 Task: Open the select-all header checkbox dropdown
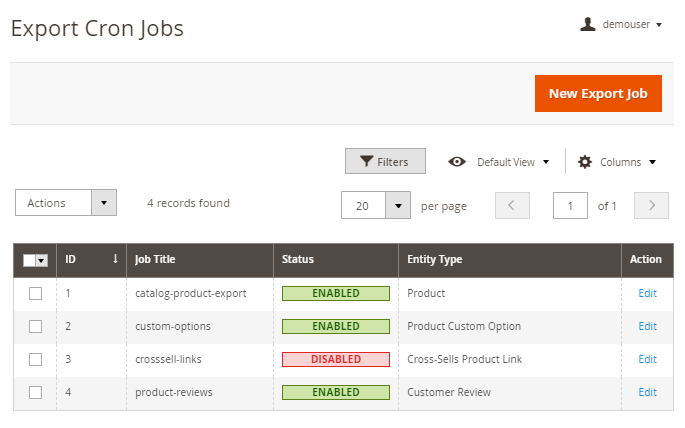coord(42,260)
